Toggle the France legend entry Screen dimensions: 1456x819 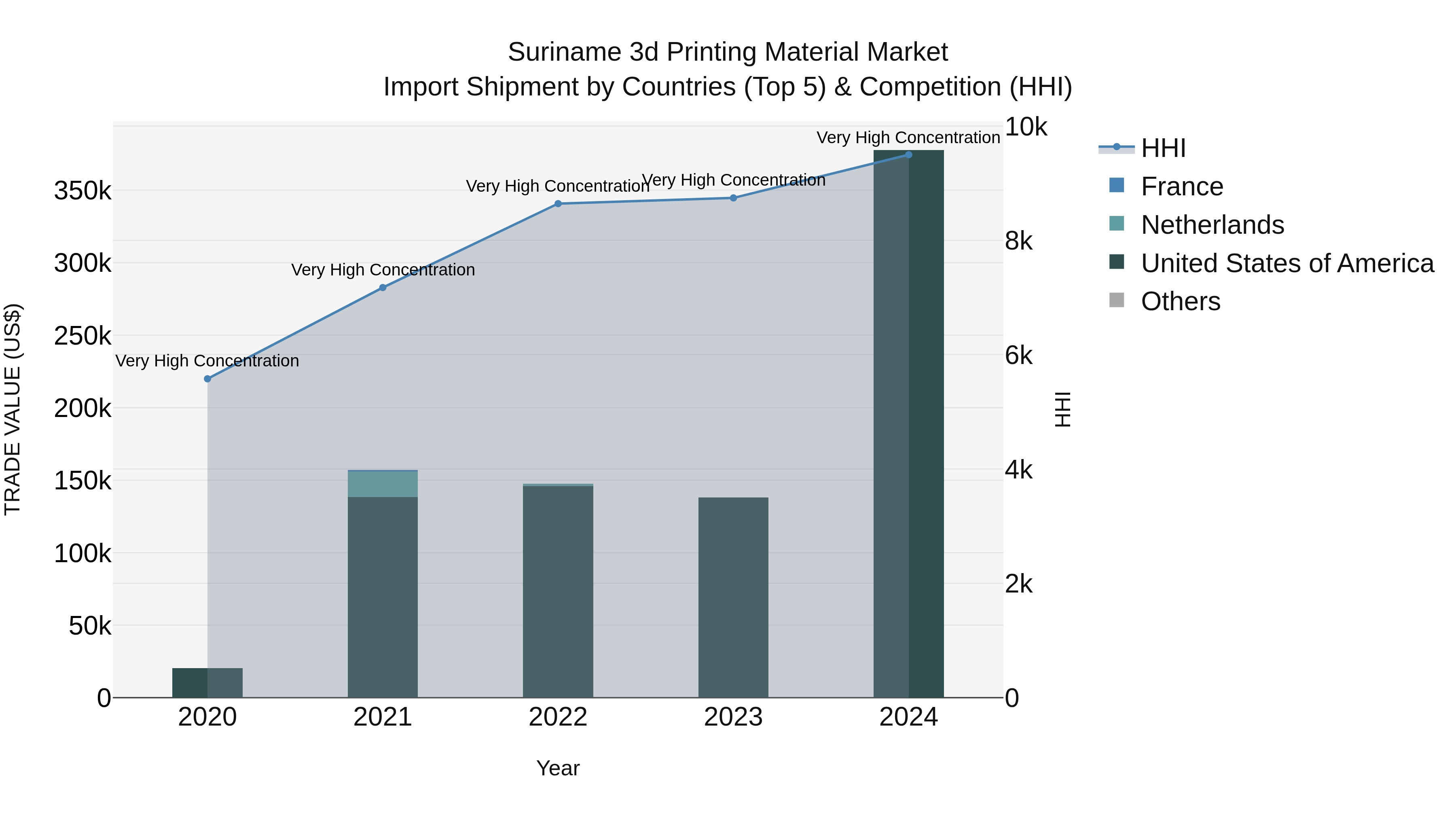(x=1166, y=186)
